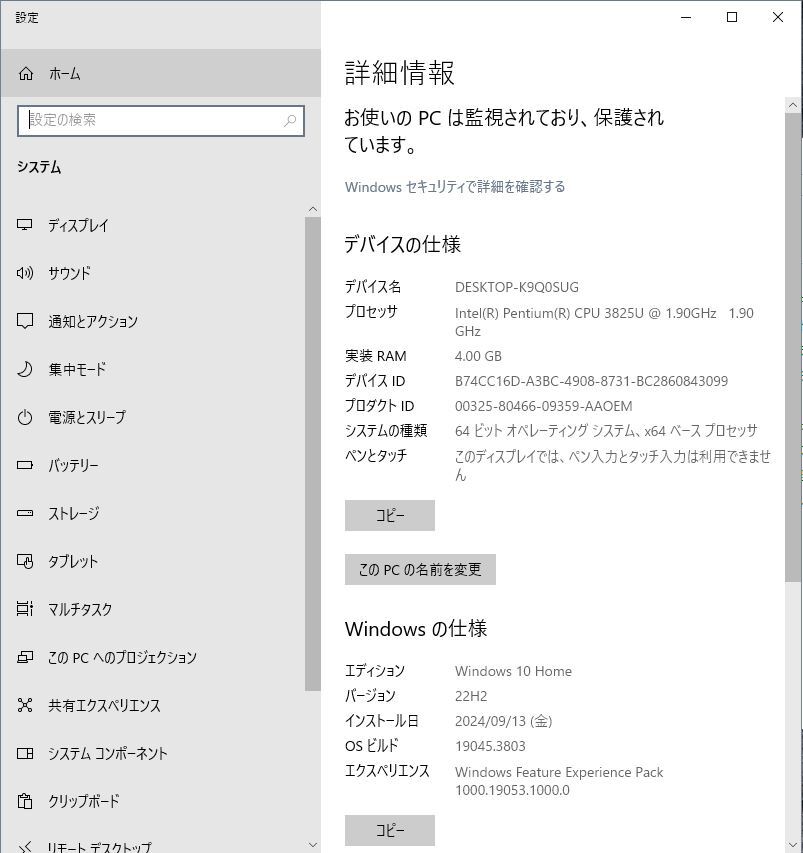Go to ホーム in Settings

(x=160, y=73)
